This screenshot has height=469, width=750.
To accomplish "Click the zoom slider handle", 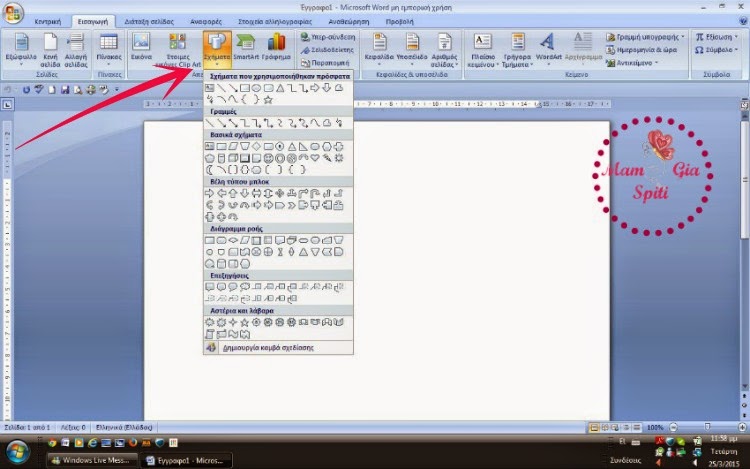I will click(x=707, y=427).
